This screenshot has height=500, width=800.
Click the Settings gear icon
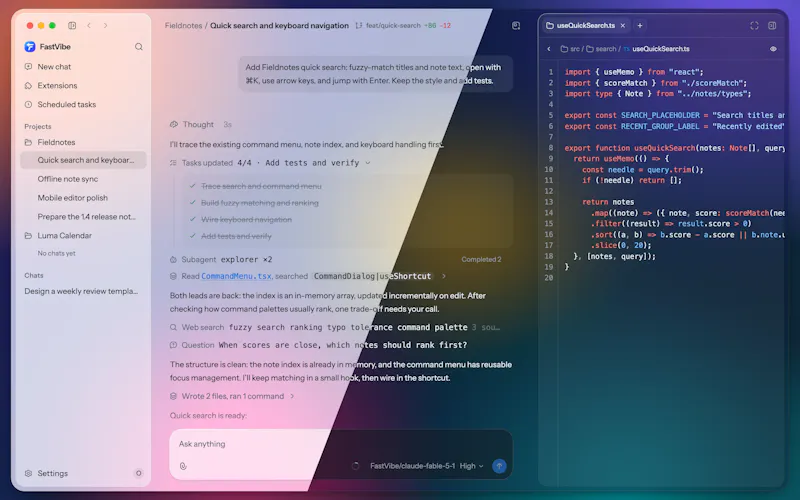click(28, 473)
